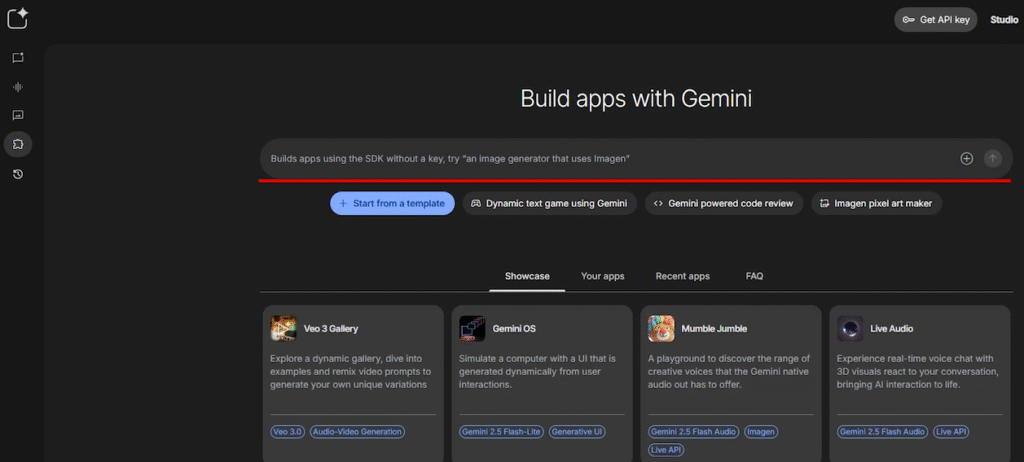Open the Stream audio waveform icon
1024x462 pixels.
pyautogui.click(x=18, y=87)
